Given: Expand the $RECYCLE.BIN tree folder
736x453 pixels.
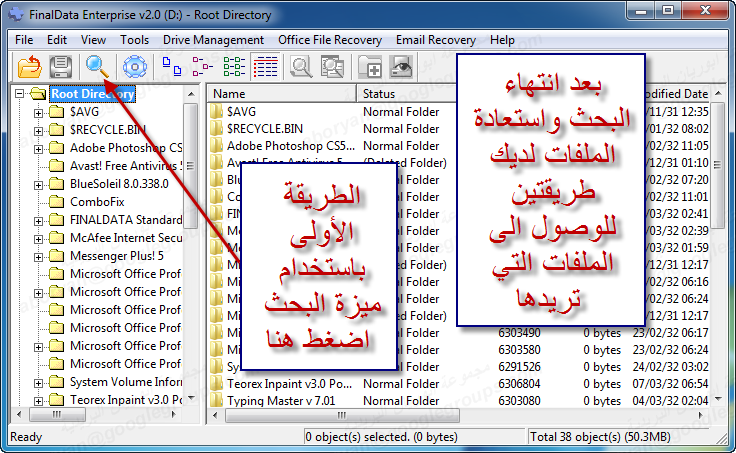Looking at the screenshot, I should click(38, 131).
